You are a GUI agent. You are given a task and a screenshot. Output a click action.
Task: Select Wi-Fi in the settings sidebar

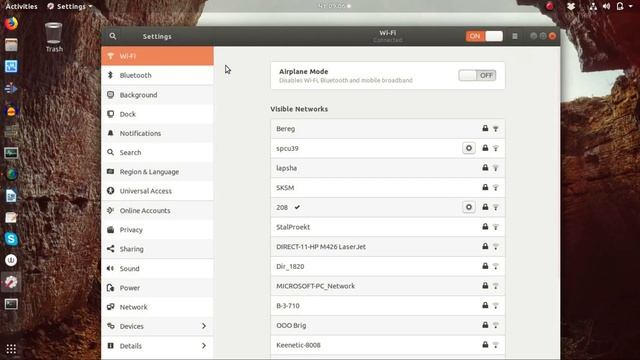click(158, 56)
